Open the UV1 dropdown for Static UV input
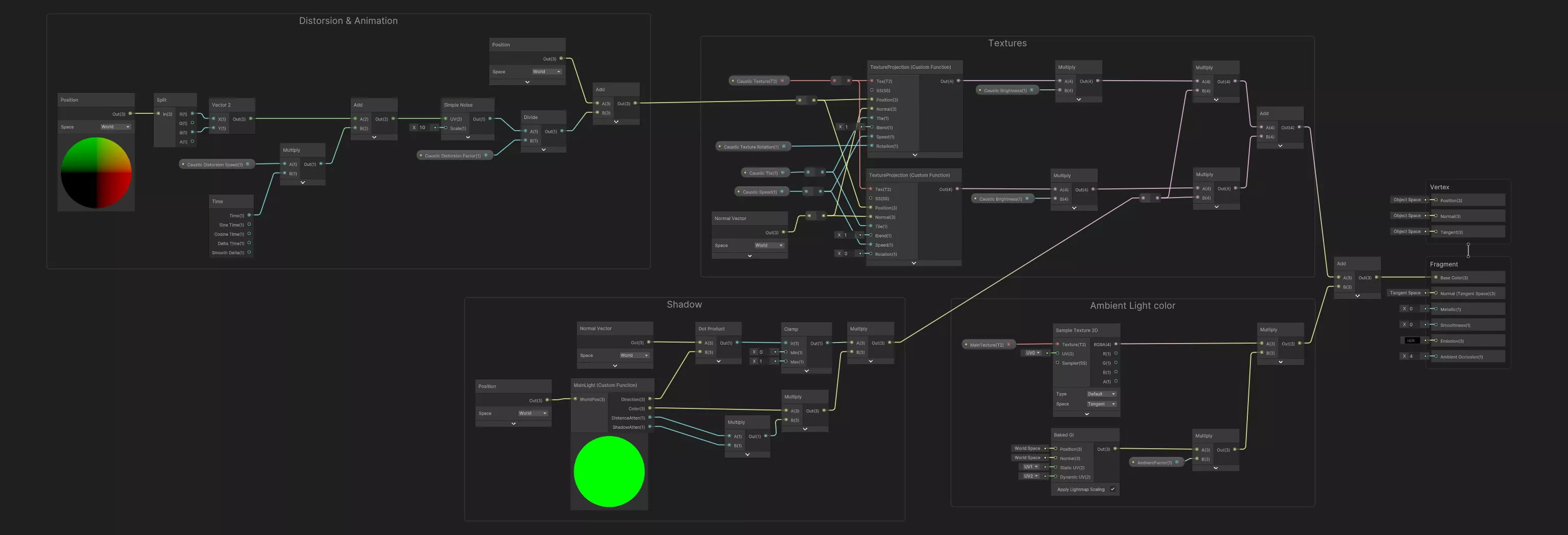The width and height of the screenshot is (1568, 535). pos(1030,467)
